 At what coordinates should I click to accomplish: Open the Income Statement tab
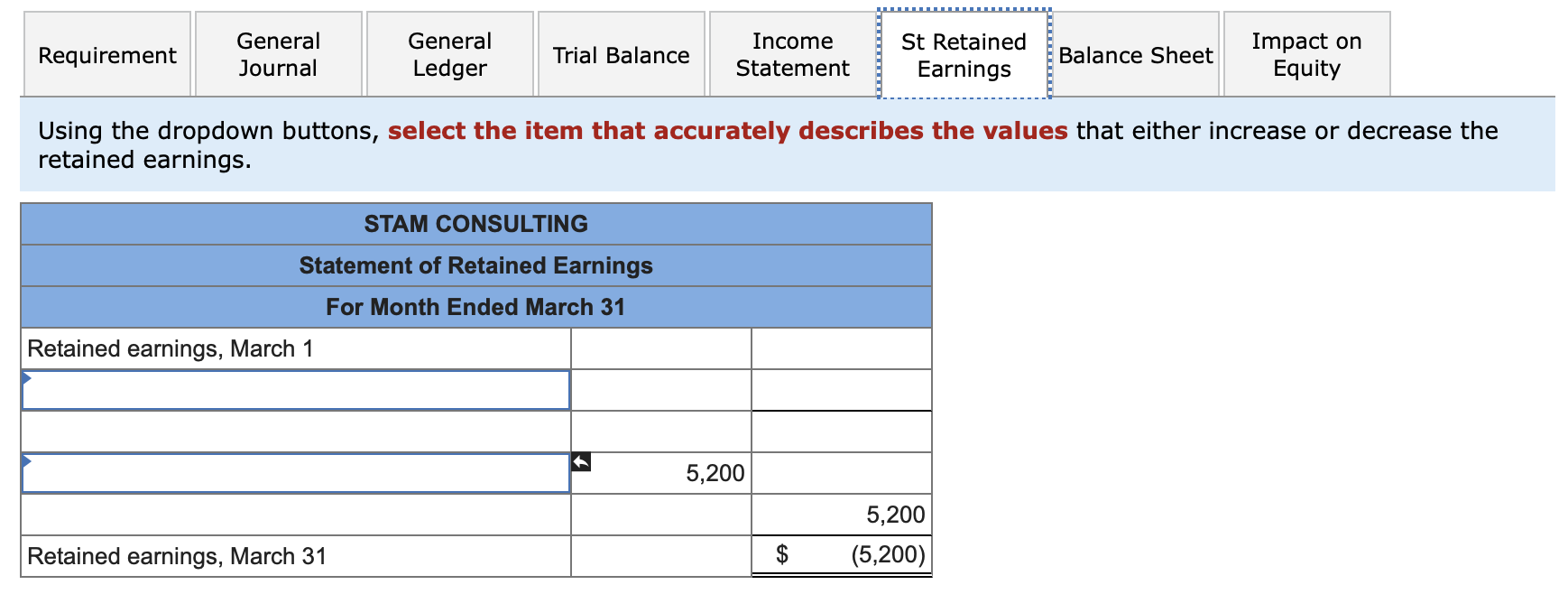pos(793,54)
